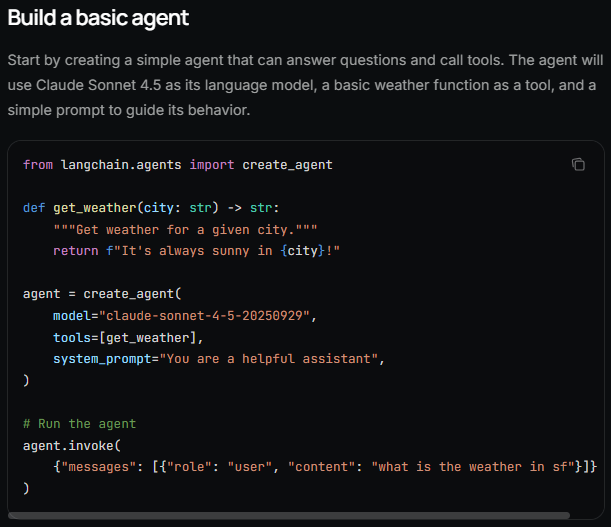Copy the code block using the copy icon
Image resolution: width=611 pixels, height=527 pixels.
coord(578,164)
